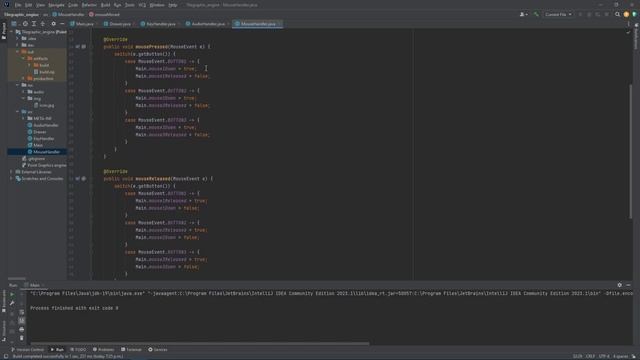
Task: Open Project panel gear options
Action: pyautogui.click(x=53, y=24)
